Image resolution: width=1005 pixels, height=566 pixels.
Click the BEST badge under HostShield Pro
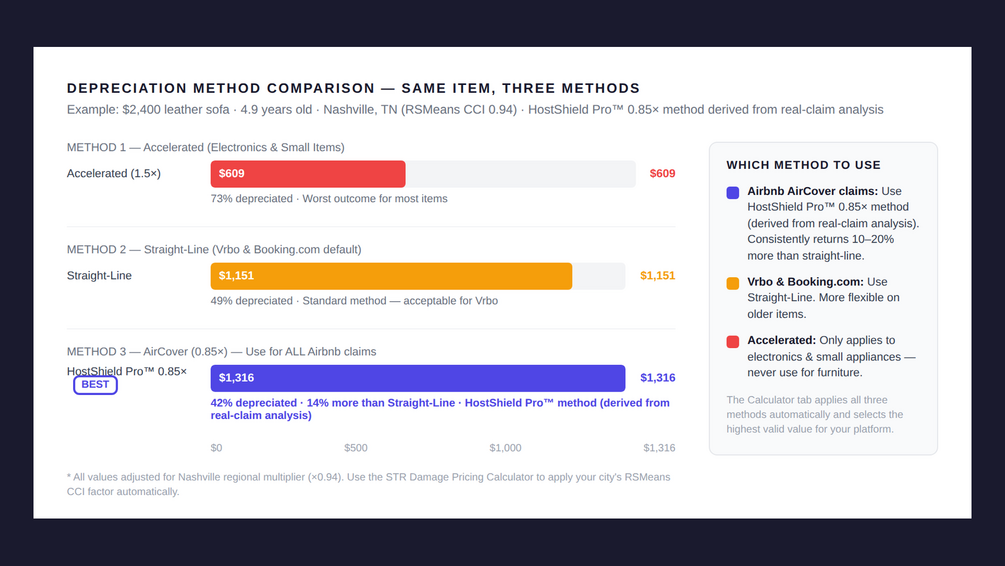click(96, 385)
